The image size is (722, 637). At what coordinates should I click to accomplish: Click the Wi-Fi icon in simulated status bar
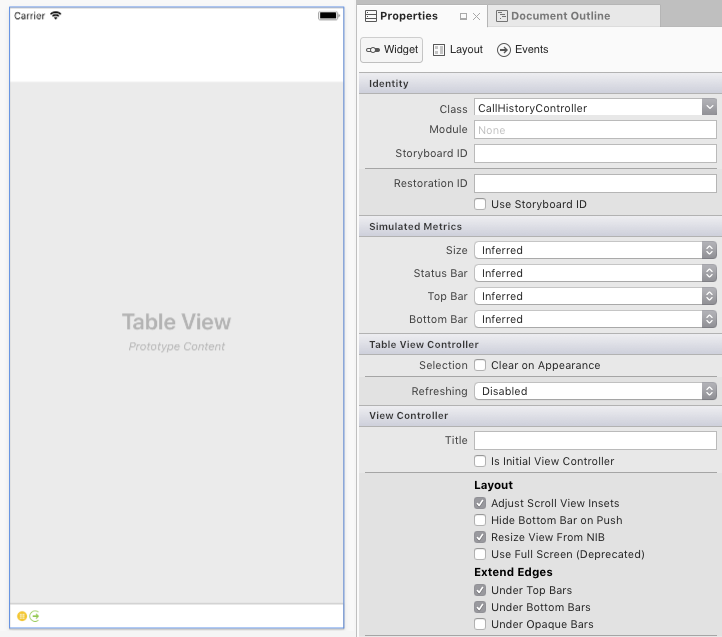pyautogui.click(x=56, y=16)
